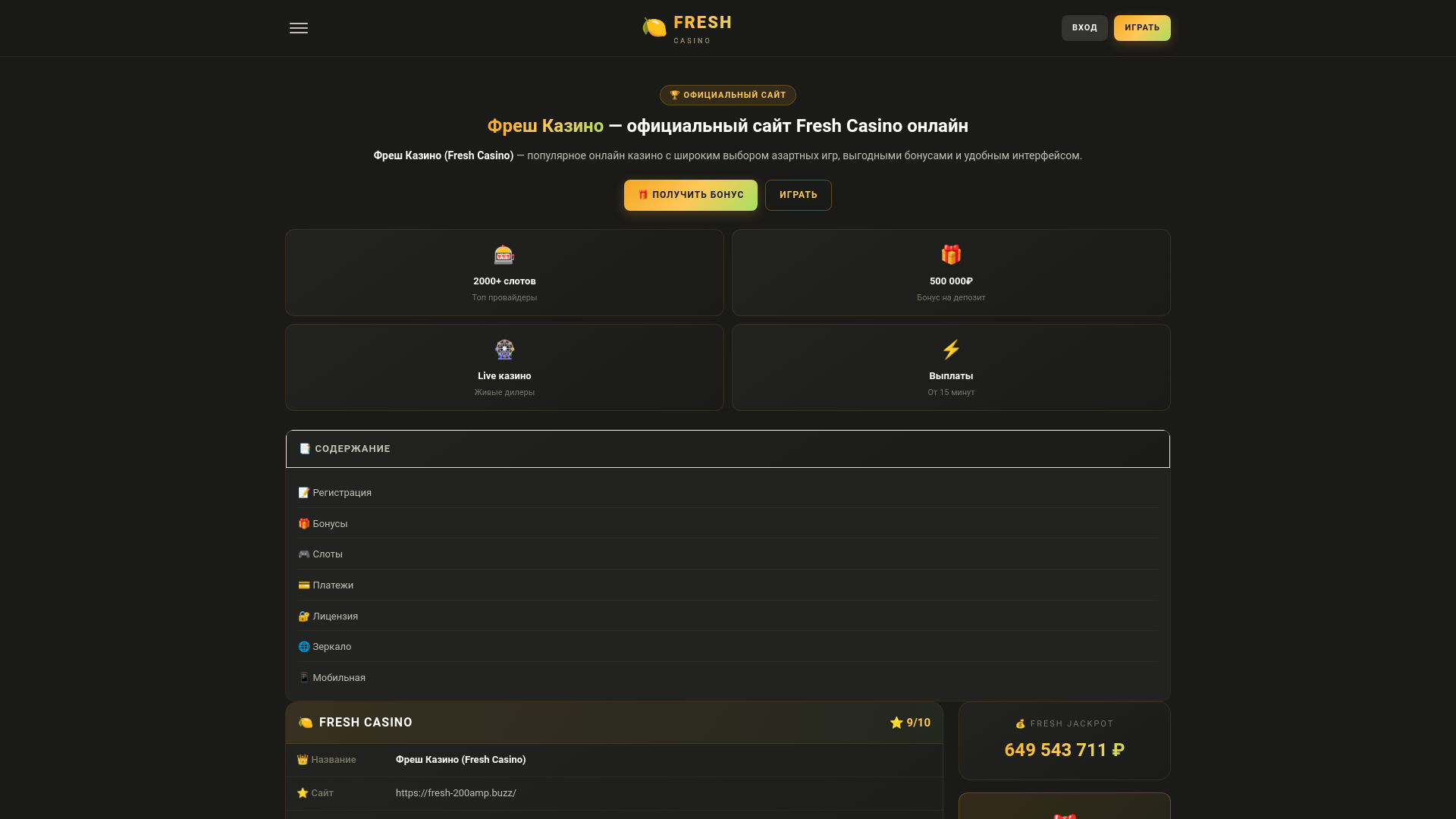Click the lemon logo icon
The width and height of the screenshot is (1456, 819).
(x=654, y=27)
